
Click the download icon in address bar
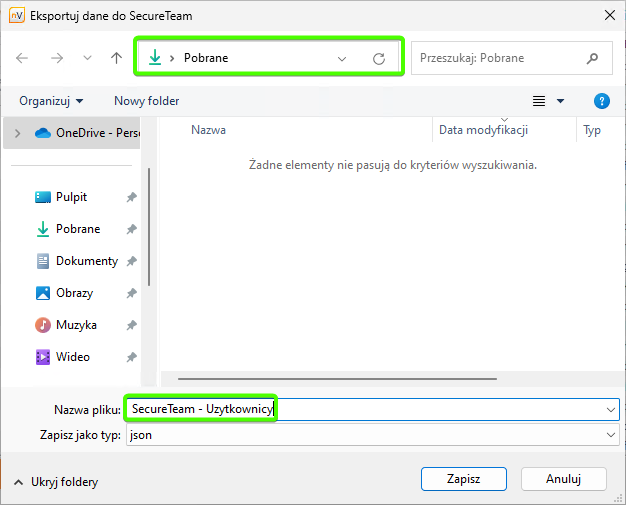pos(155,58)
